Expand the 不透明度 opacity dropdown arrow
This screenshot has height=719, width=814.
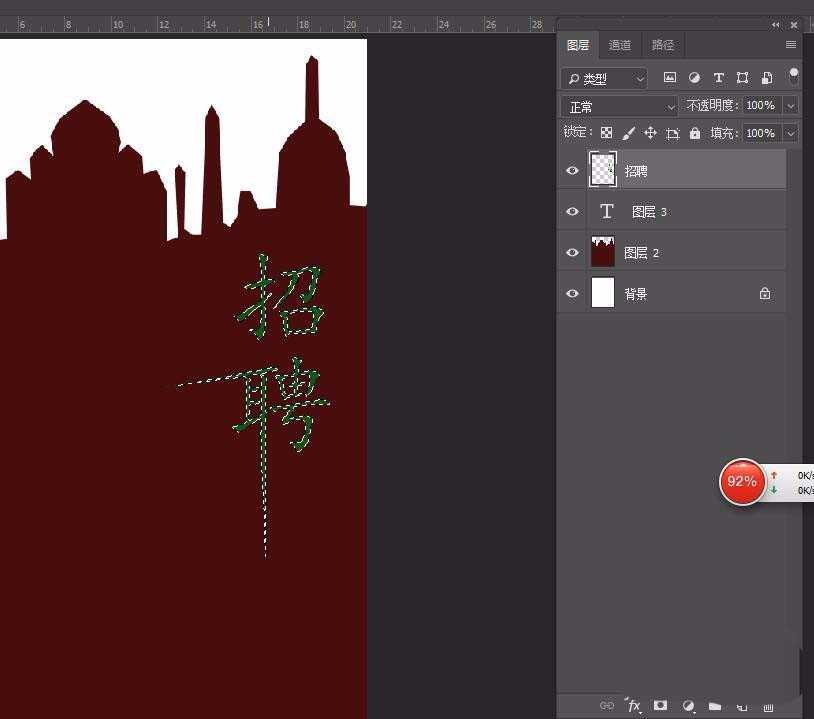click(x=791, y=106)
